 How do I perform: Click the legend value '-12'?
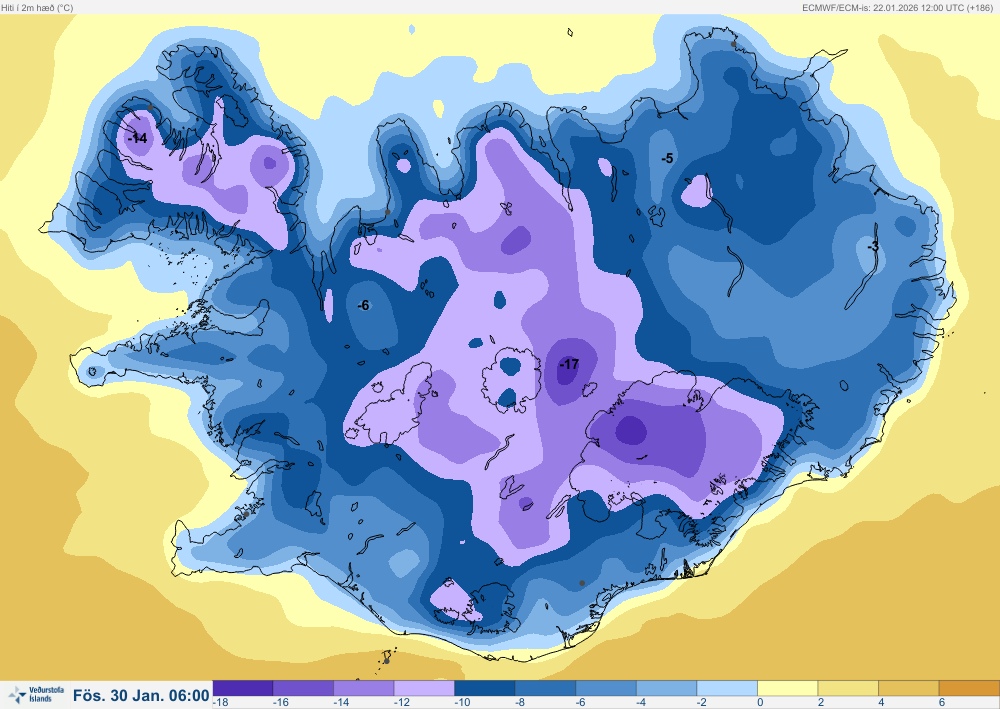402,703
